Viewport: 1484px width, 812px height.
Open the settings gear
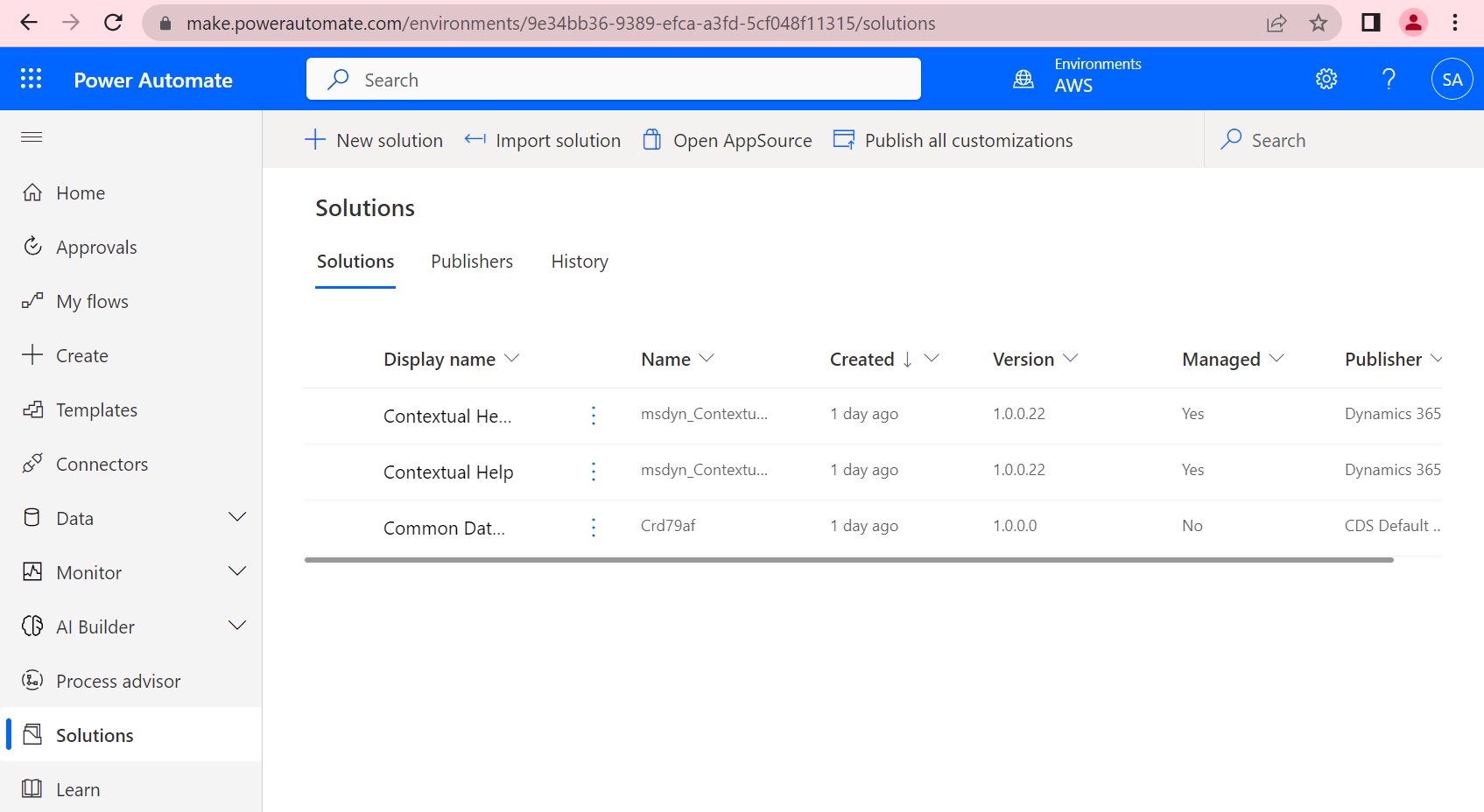(x=1326, y=78)
